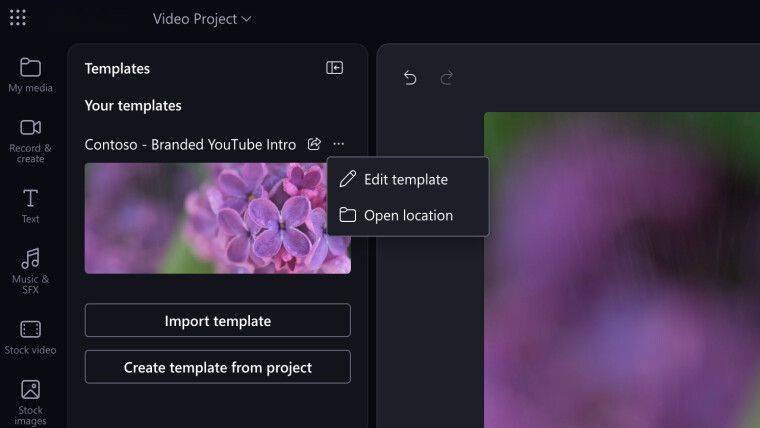
Task: Select Record & create in the sidebar
Action: point(30,141)
